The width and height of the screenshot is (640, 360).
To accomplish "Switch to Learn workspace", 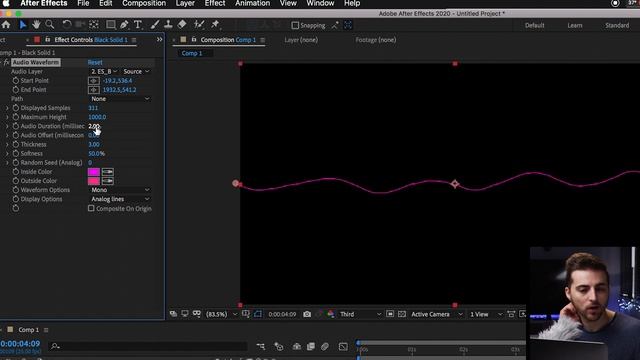I will point(575,25).
